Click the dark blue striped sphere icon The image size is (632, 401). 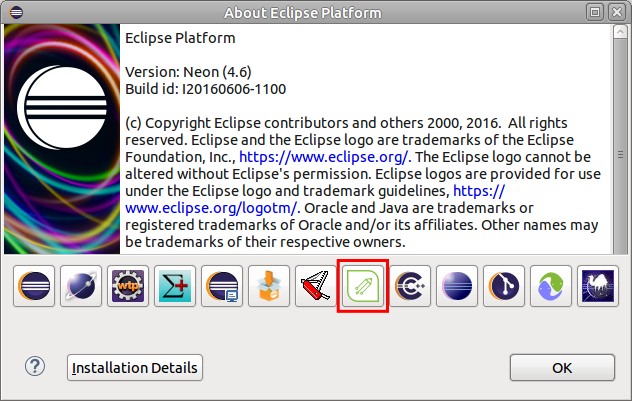tap(458, 286)
